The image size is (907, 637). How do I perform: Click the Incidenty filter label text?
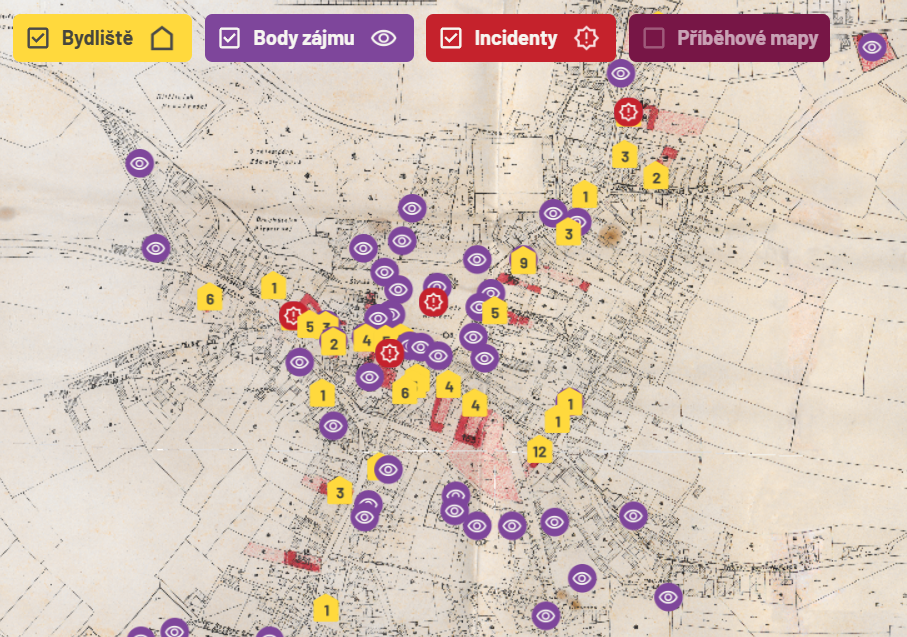click(515, 39)
